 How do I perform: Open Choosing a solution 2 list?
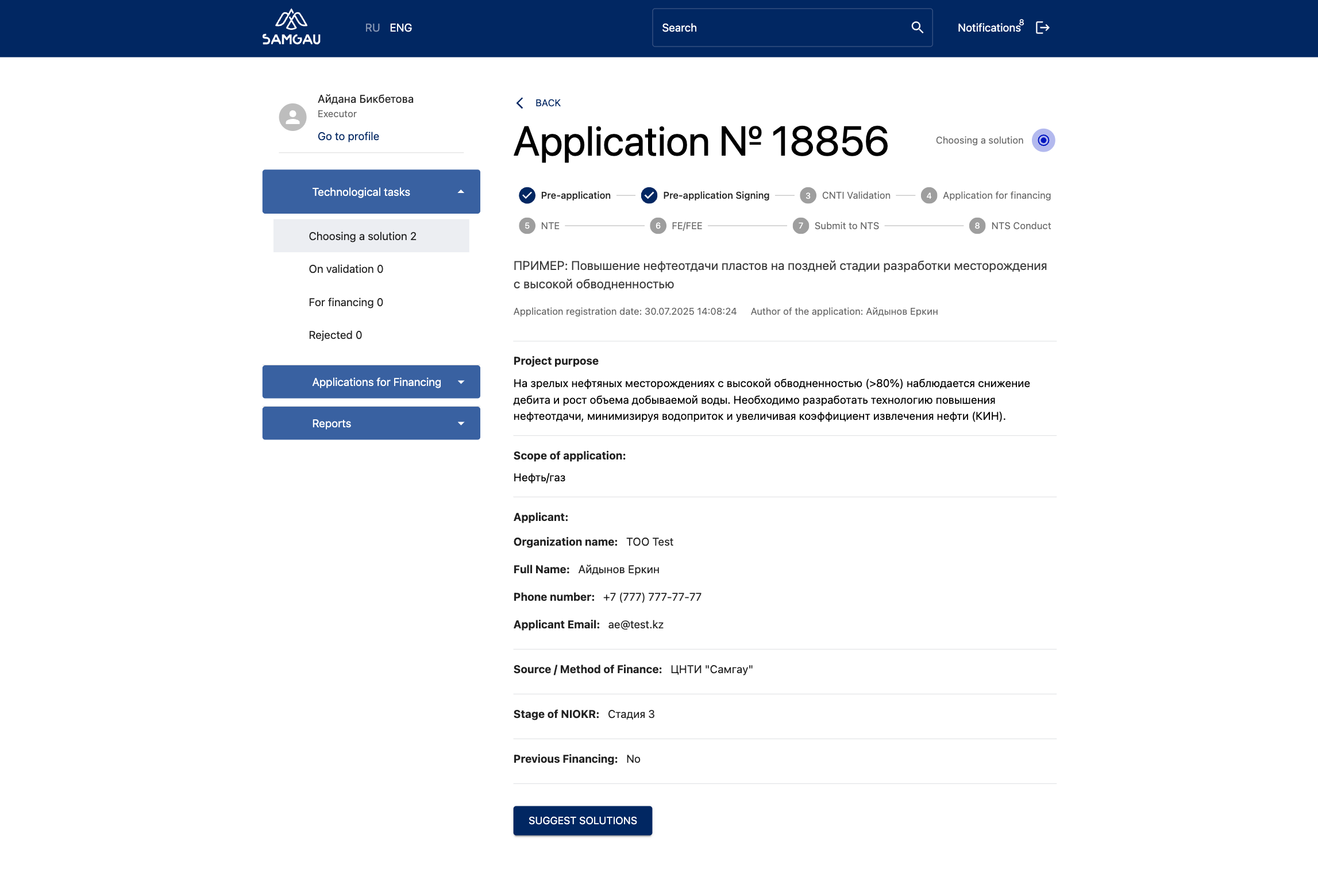coord(363,236)
